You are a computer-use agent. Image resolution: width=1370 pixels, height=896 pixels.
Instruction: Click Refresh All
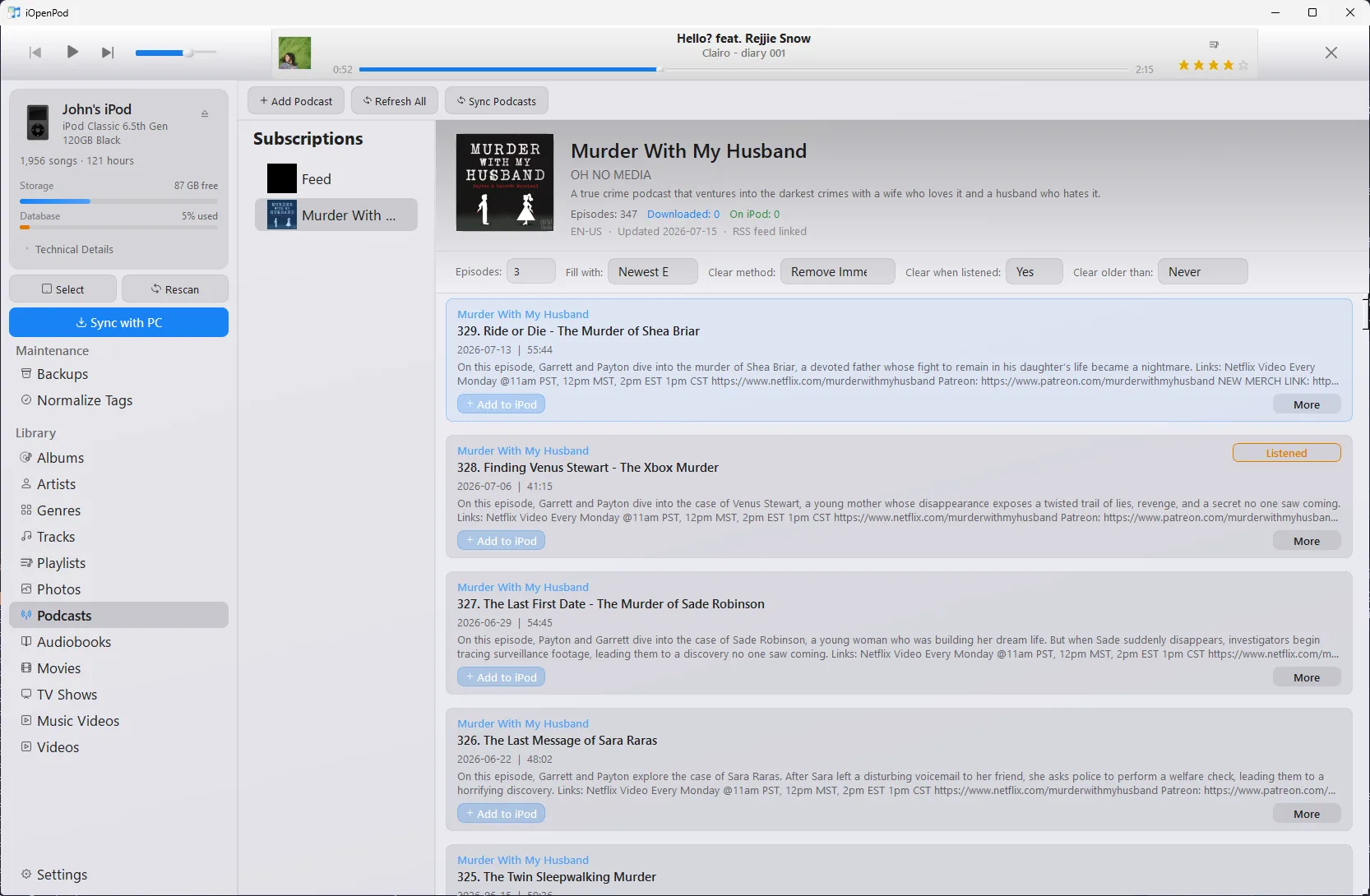[x=395, y=101]
